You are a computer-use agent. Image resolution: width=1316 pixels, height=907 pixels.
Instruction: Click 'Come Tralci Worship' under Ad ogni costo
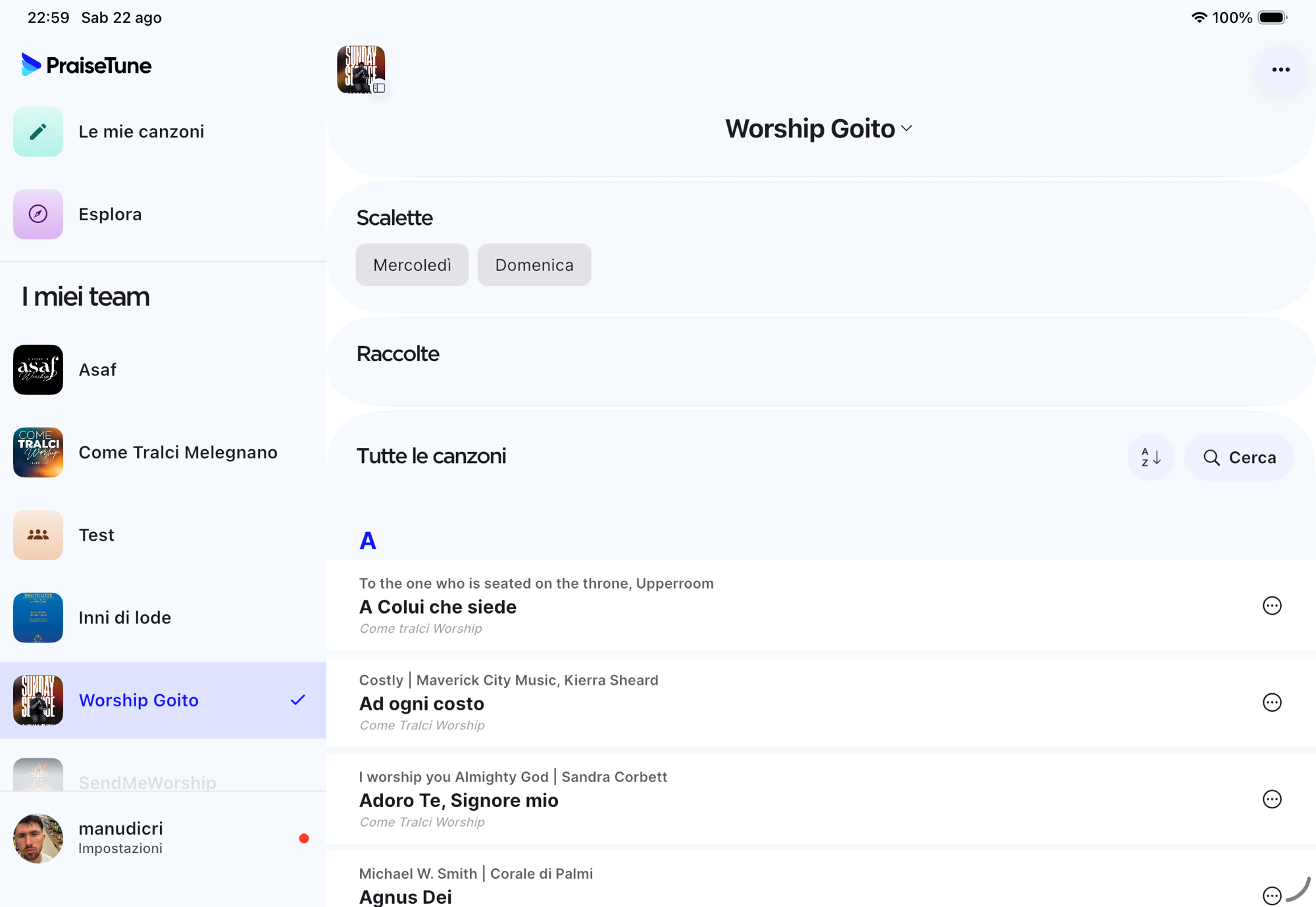tap(422, 725)
